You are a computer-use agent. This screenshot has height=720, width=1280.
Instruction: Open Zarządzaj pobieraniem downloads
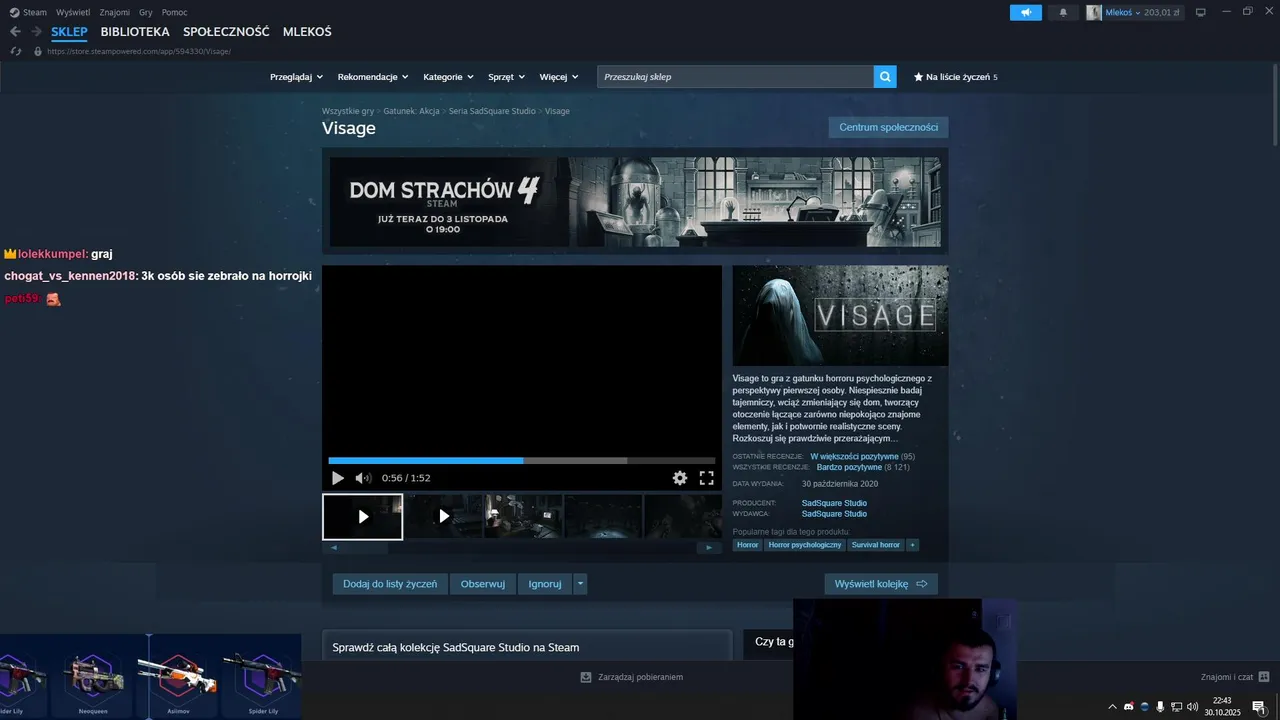[x=632, y=677]
